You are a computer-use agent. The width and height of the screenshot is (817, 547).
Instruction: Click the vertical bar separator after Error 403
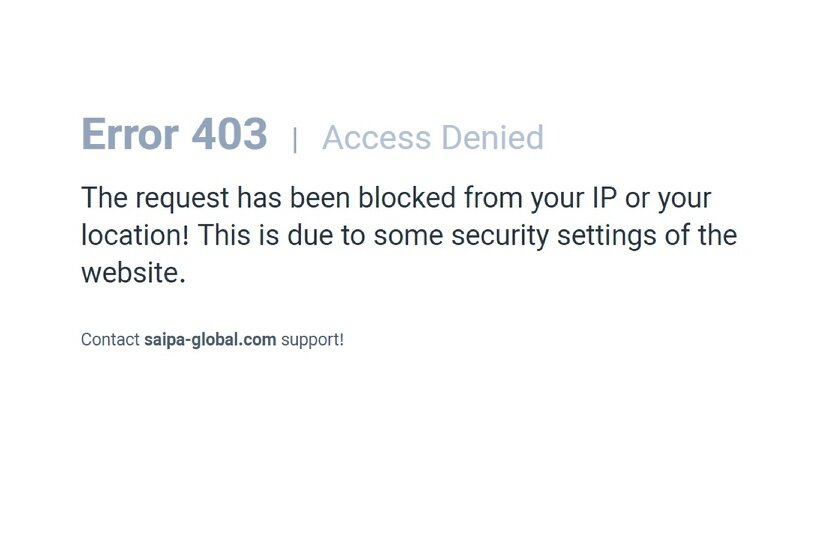(x=295, y=140)
